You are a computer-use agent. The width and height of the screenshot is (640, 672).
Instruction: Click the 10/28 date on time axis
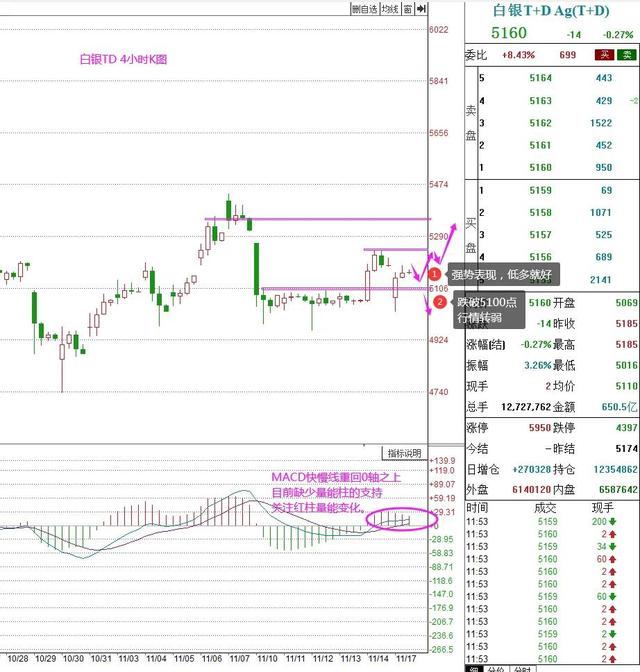point(18,659)
